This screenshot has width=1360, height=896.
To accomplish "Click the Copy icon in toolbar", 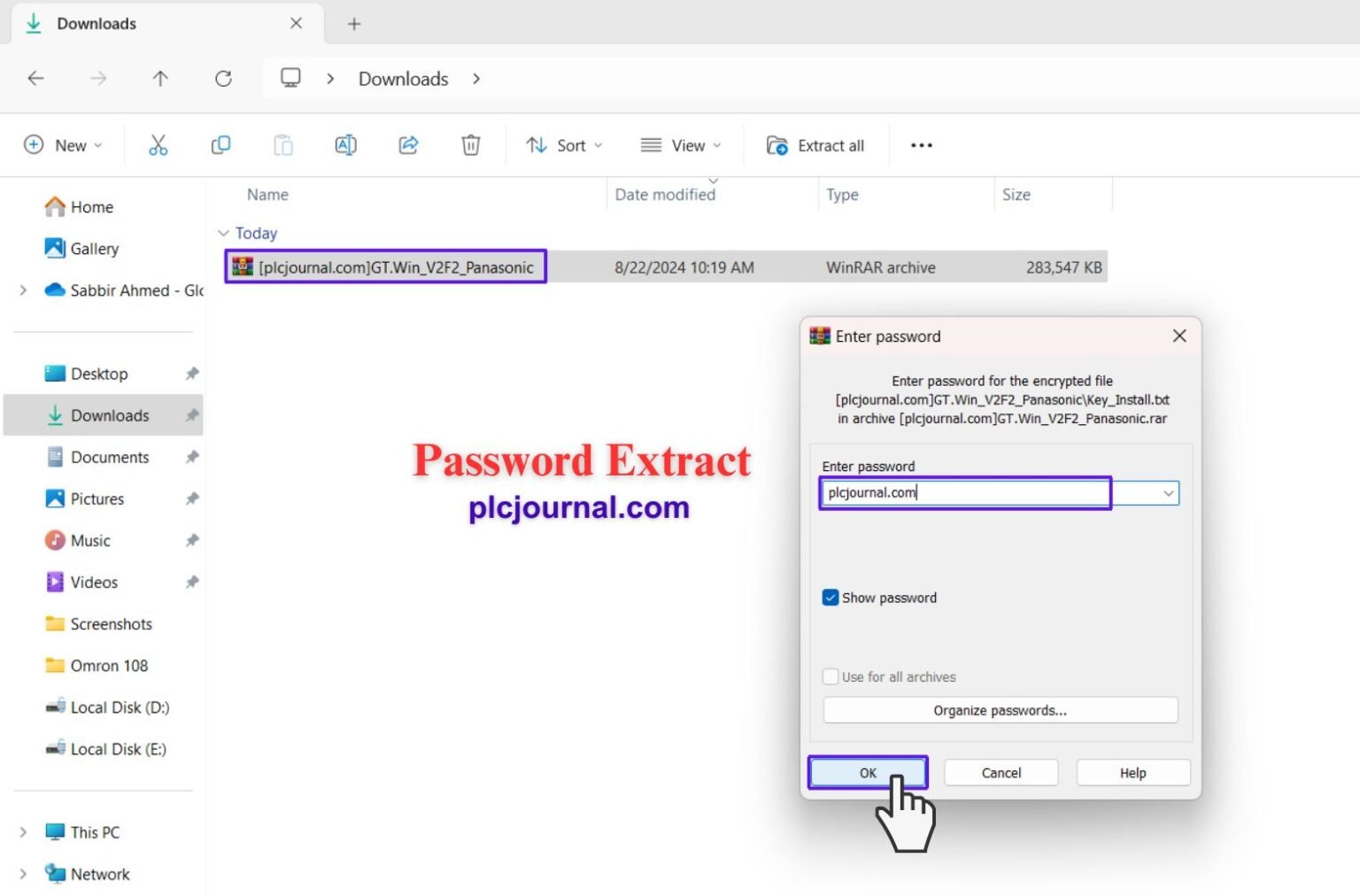I will [x=220, y=145].
